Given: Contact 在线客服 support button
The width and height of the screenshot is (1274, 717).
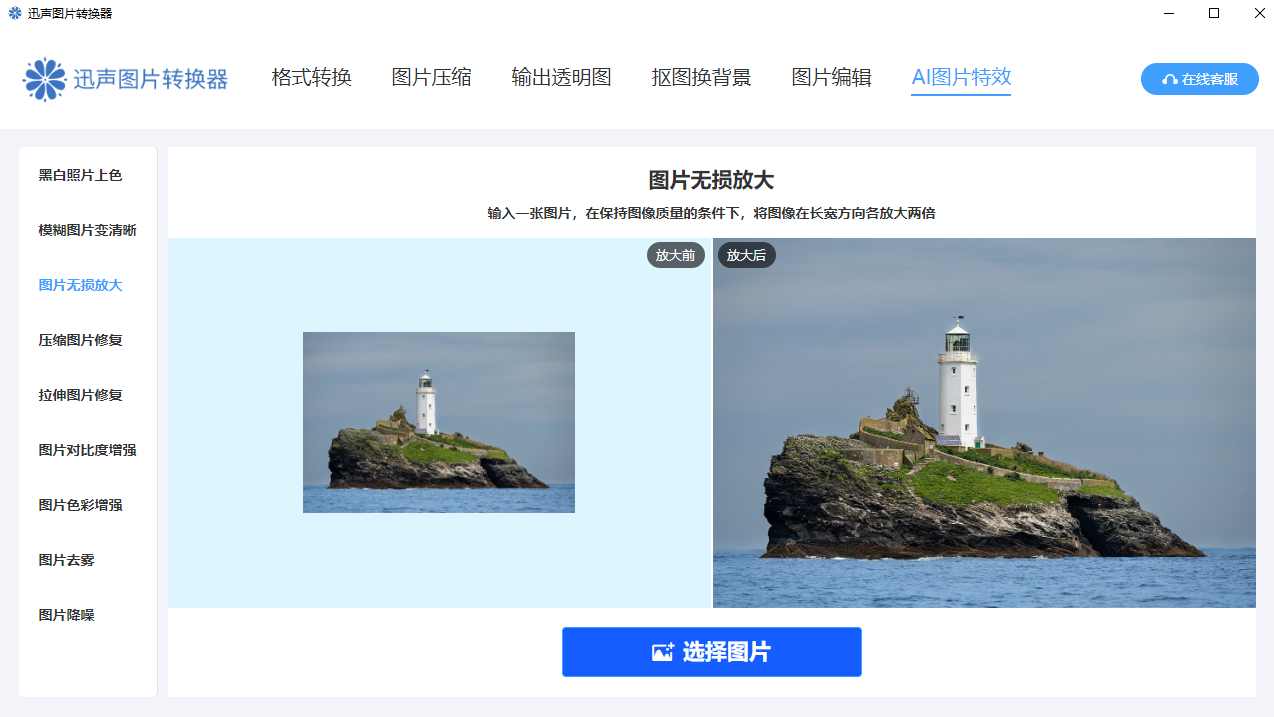Looking at the screenshot, I should pos(1200,79).
